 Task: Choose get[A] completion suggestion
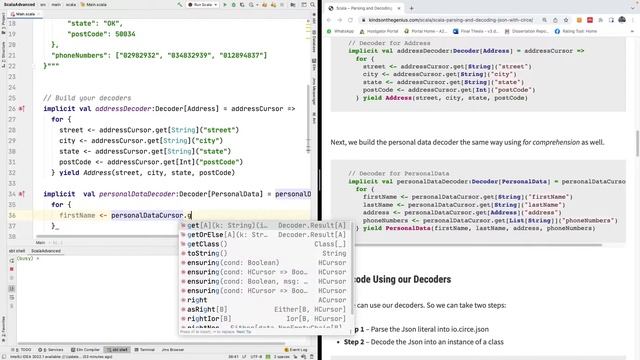pos(265,225)
